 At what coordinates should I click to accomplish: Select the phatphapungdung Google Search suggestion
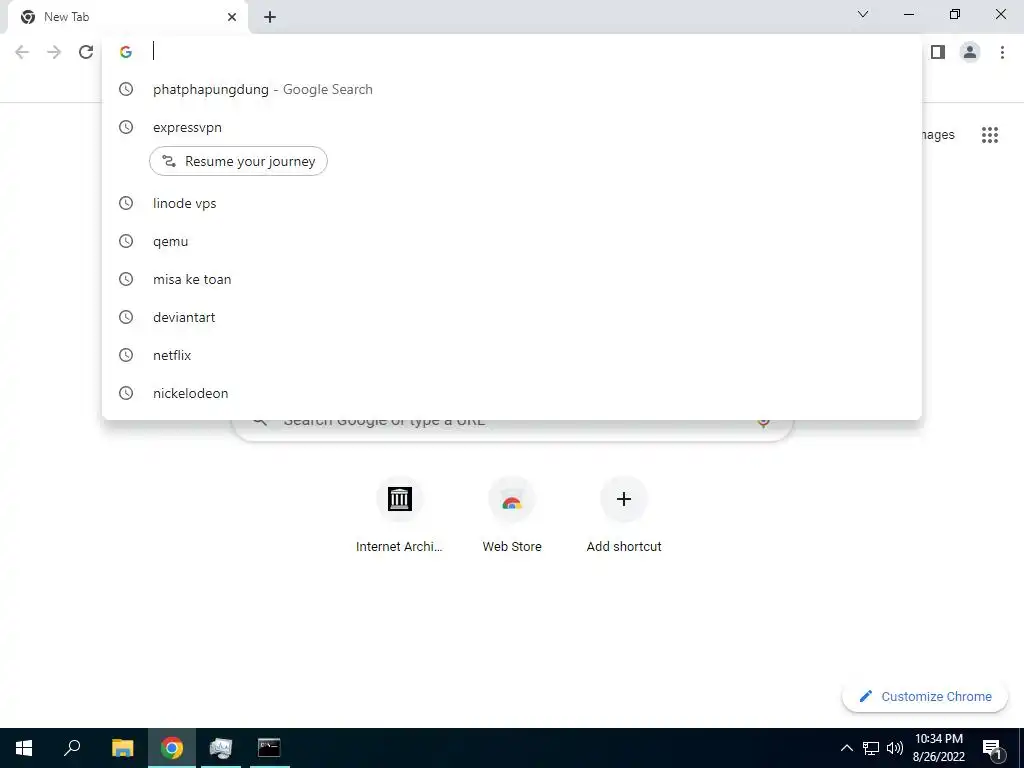coord(512,89)
